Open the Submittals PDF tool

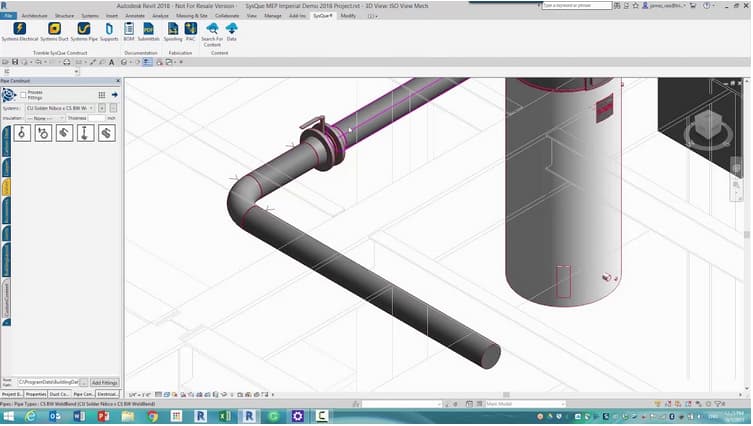(148, 32)
